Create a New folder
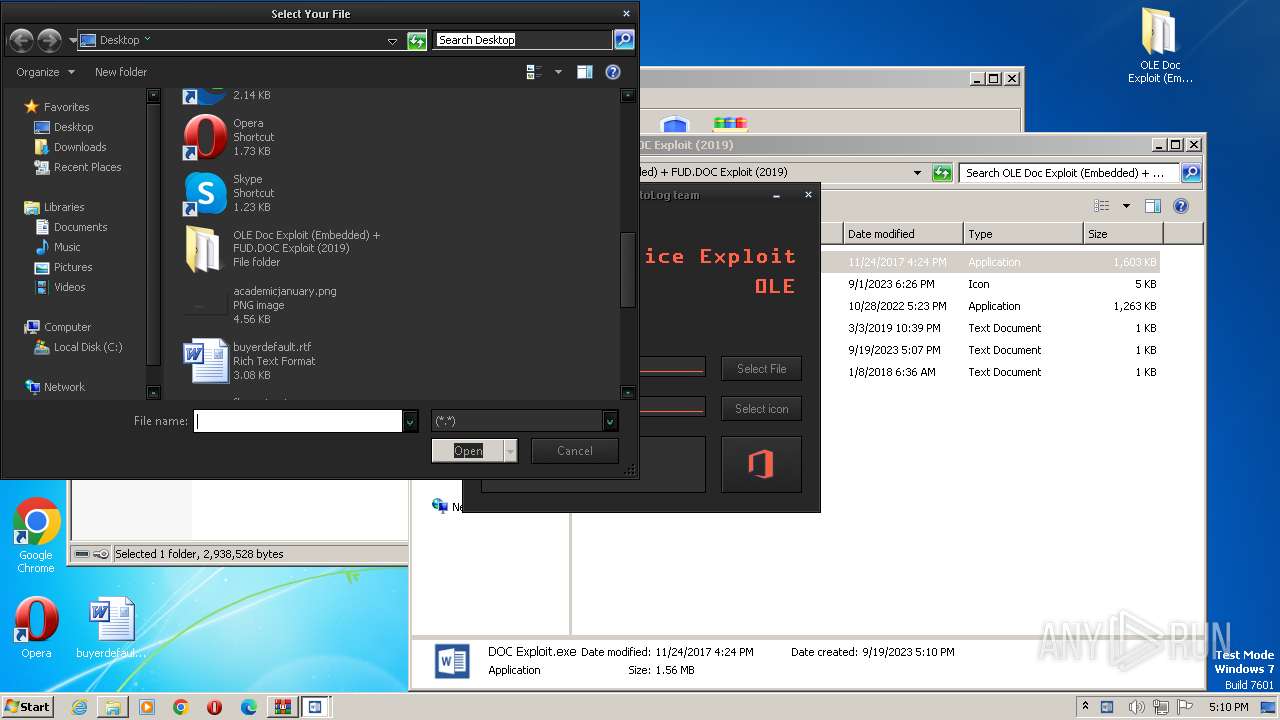Screen dimensions: 1280x720 [x=121, y=72]
